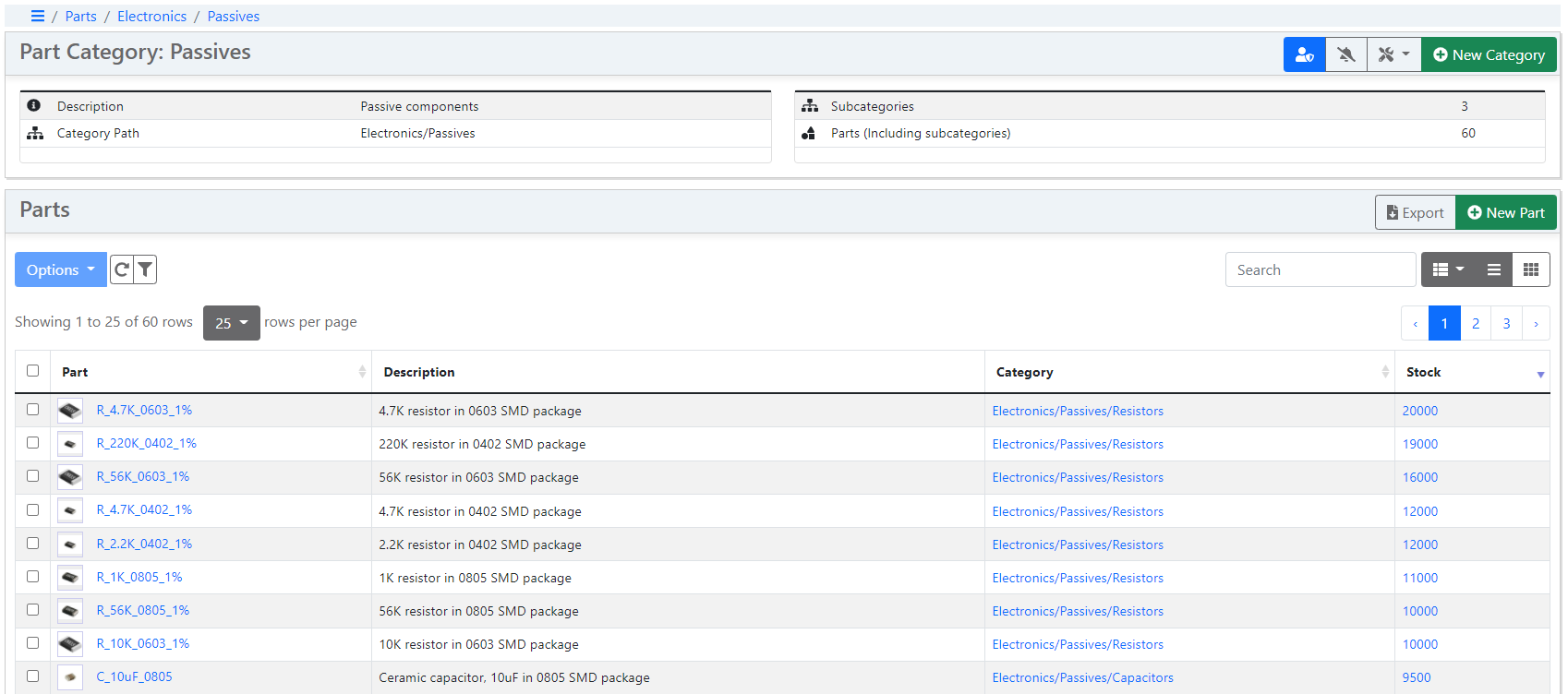Open the table filter funnel icon
1568x694 pixels.
coord(145,269)
